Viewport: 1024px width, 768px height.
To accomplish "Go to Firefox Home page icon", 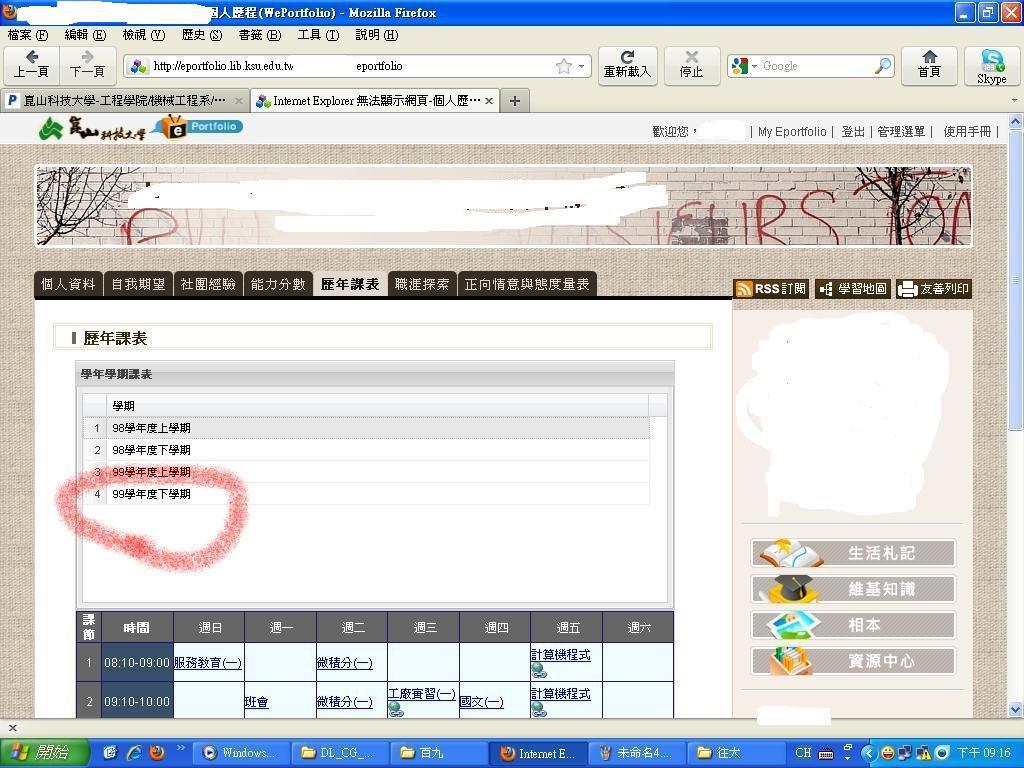I will [929, 59].
